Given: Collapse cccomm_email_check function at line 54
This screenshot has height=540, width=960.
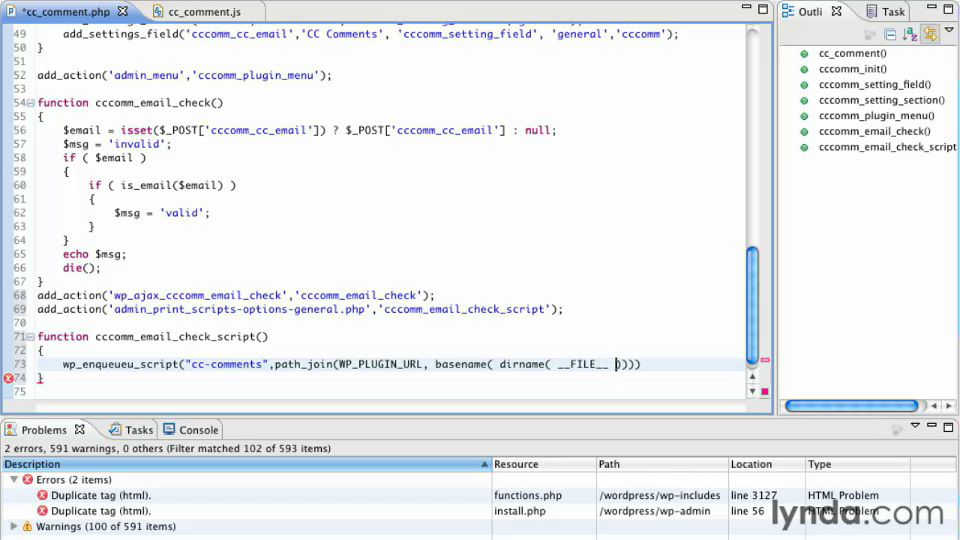Looking at the screenshot, I should 30,103.
